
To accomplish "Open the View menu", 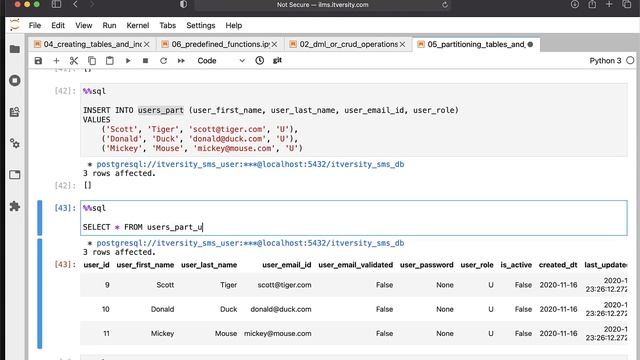I will point(84,25).
